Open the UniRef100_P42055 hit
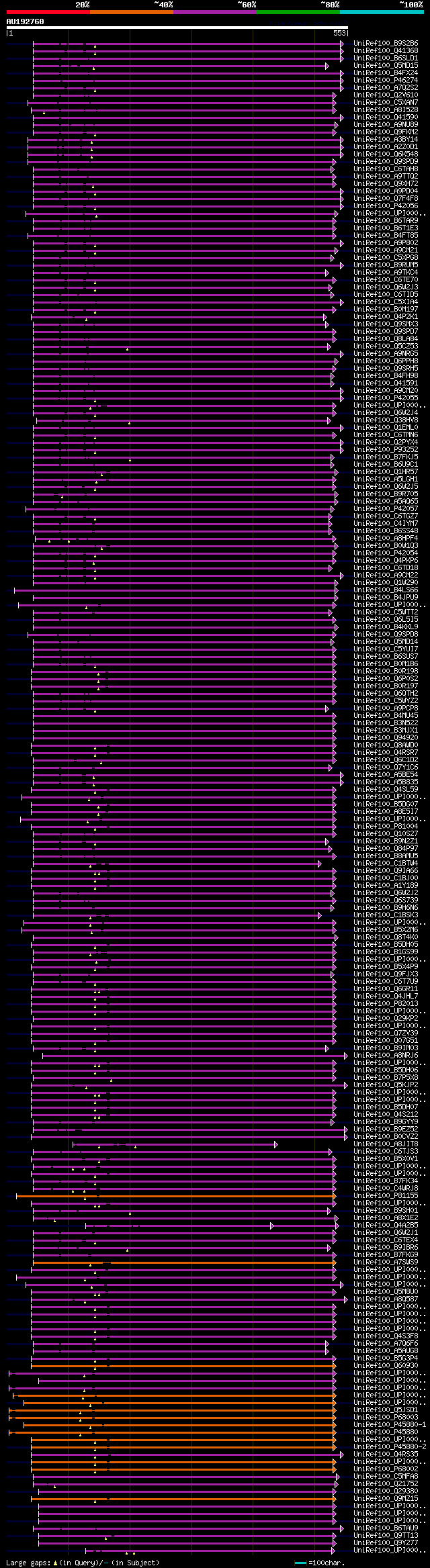Image resolution: width=430 pixels, height=1568 pixels. pos(386,398)
